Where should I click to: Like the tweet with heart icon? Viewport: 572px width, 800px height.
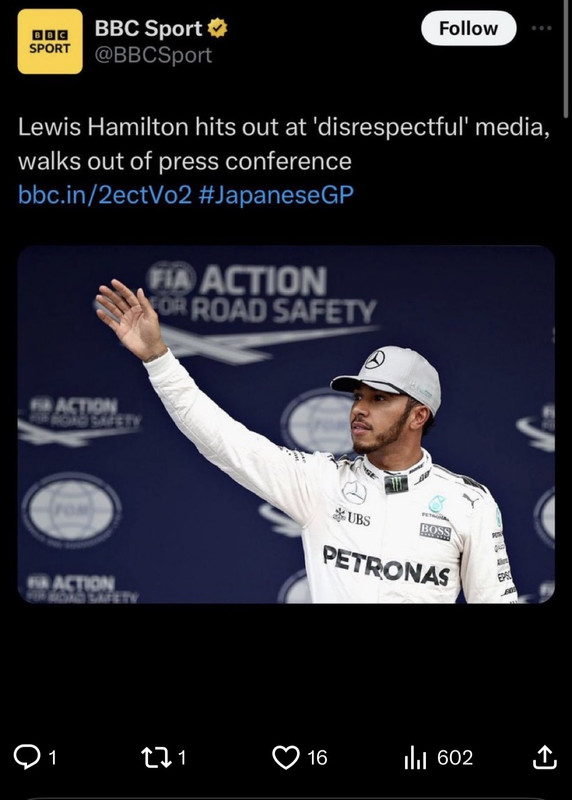click(286, 757)
